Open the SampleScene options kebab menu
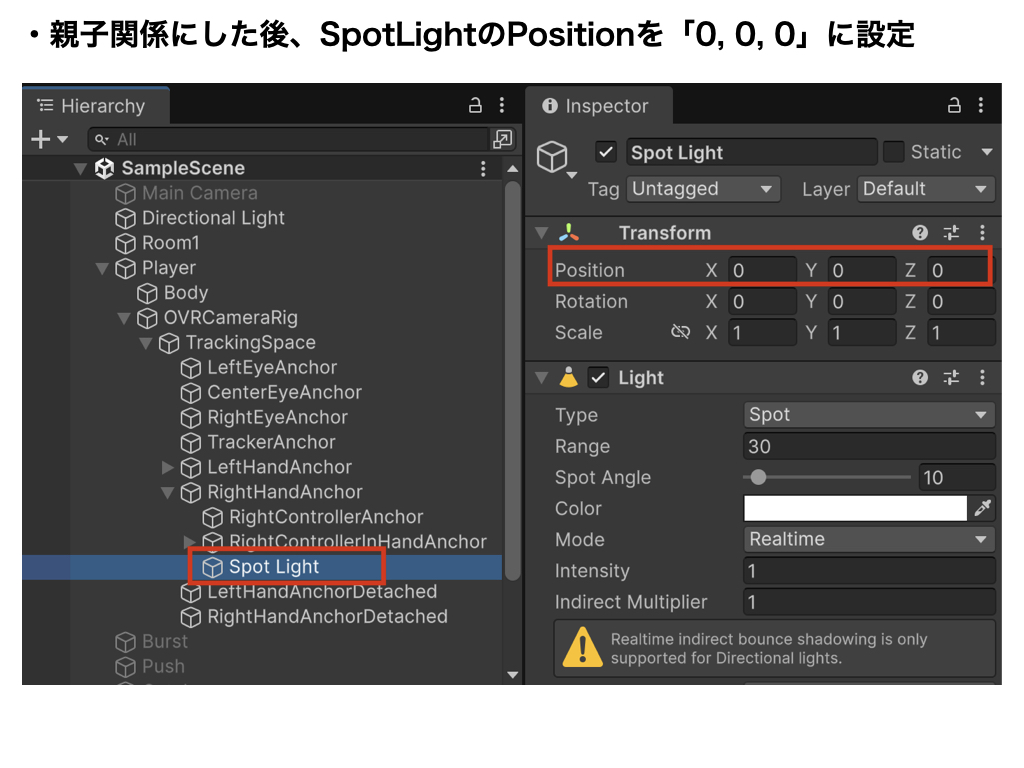 click(x=483, y=168)
